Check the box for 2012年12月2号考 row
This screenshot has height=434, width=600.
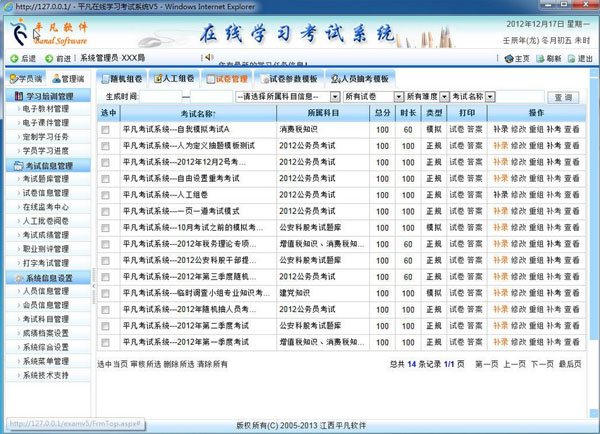[x=105, y=163]
